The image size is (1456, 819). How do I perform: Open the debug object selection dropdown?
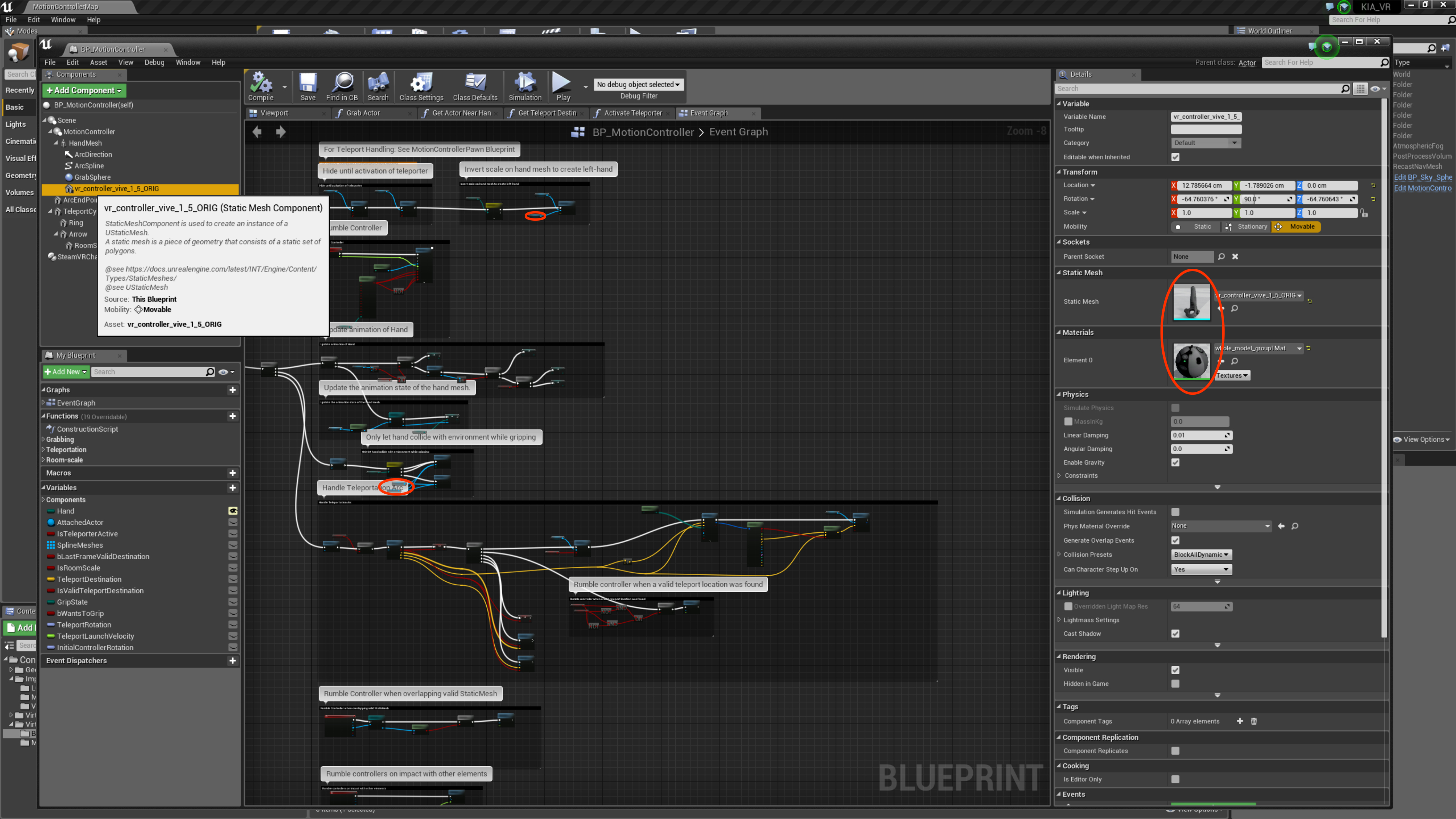coord(638,85)
